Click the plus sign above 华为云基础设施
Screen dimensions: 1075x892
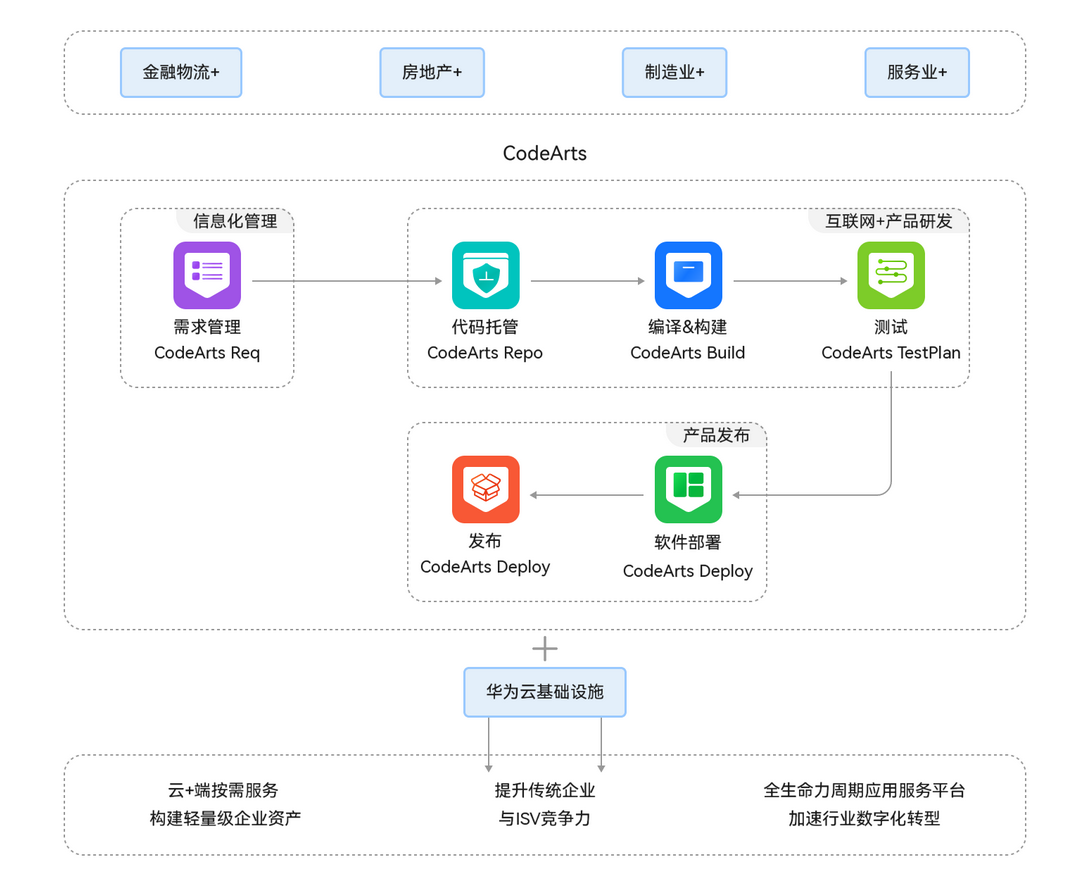click(545, 649)
